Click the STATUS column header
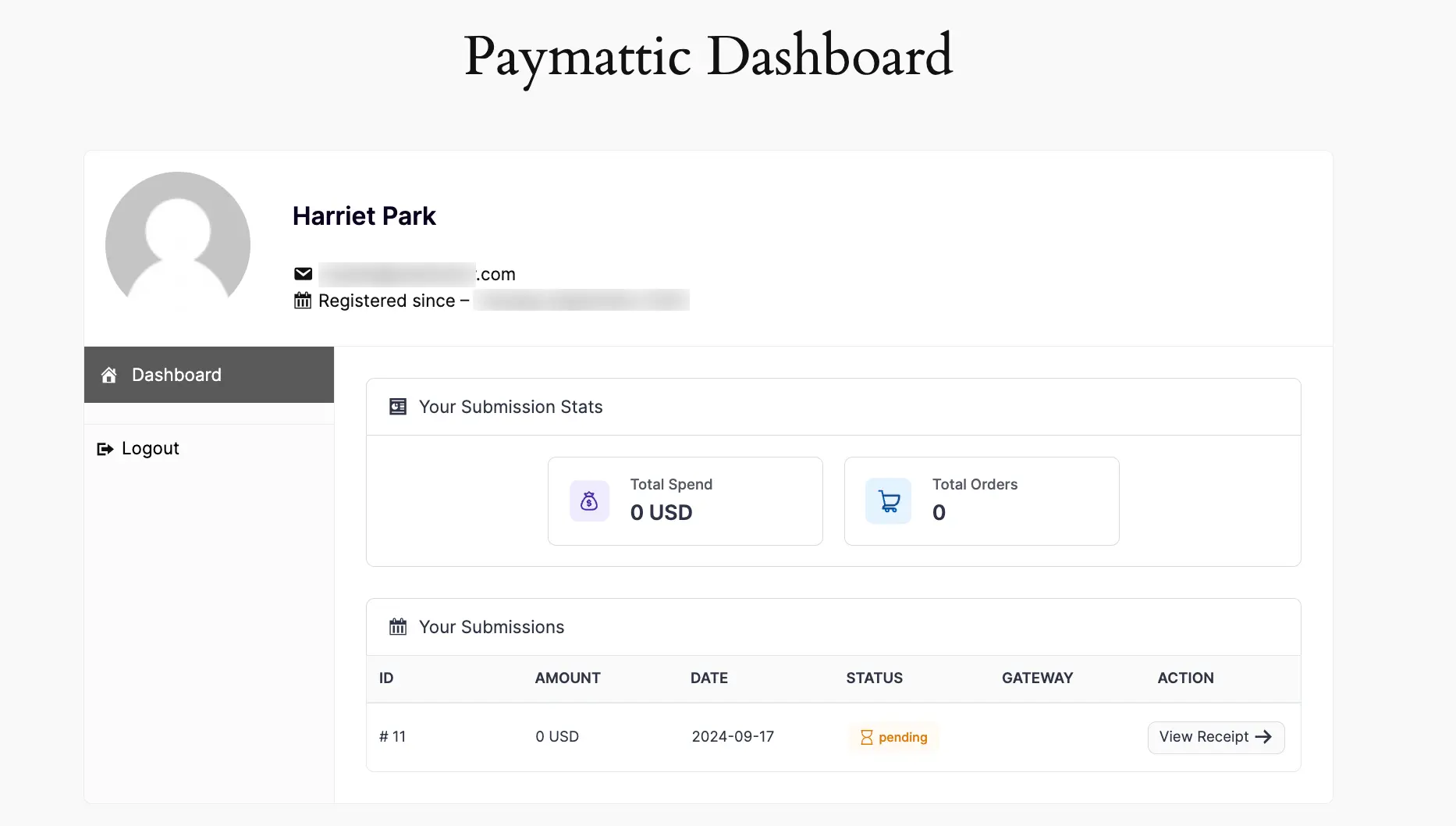This screenshot has height=826, width=1456. 874,678
